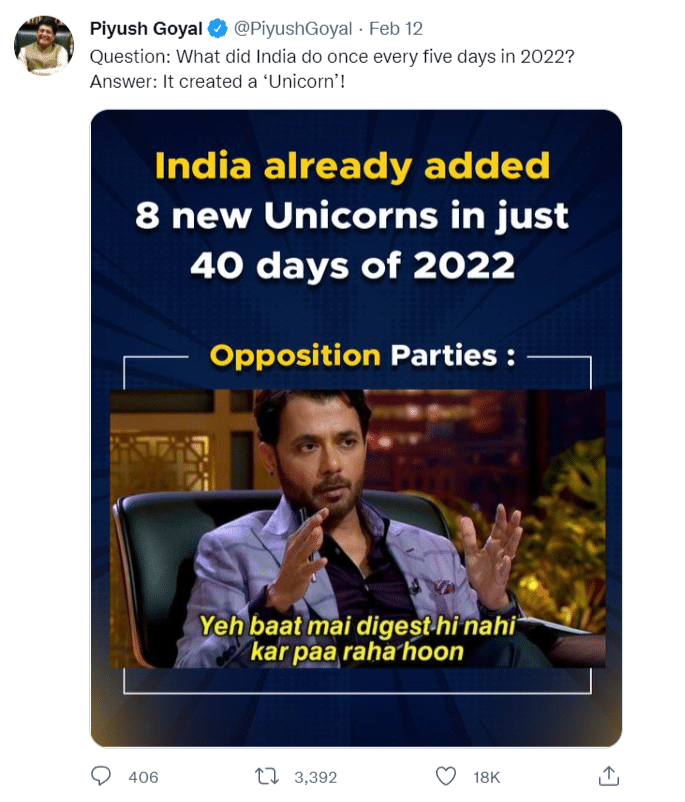Click the '8 new Unicorns in just' line
The width and height of the screenshot is (685, 802).
click(352, 216)
